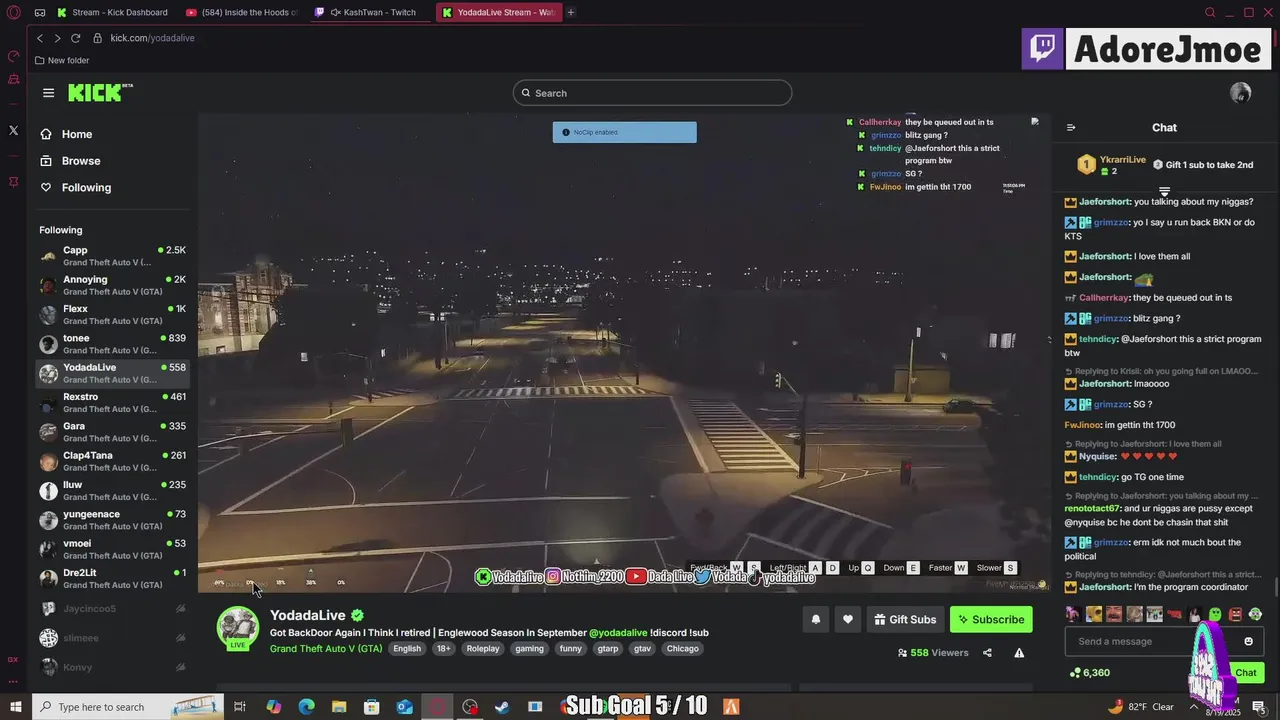This screenshot has width=1280, height=720.
Task: Open Rexstro channel in Following list
Action: click(x=112, y=403)
